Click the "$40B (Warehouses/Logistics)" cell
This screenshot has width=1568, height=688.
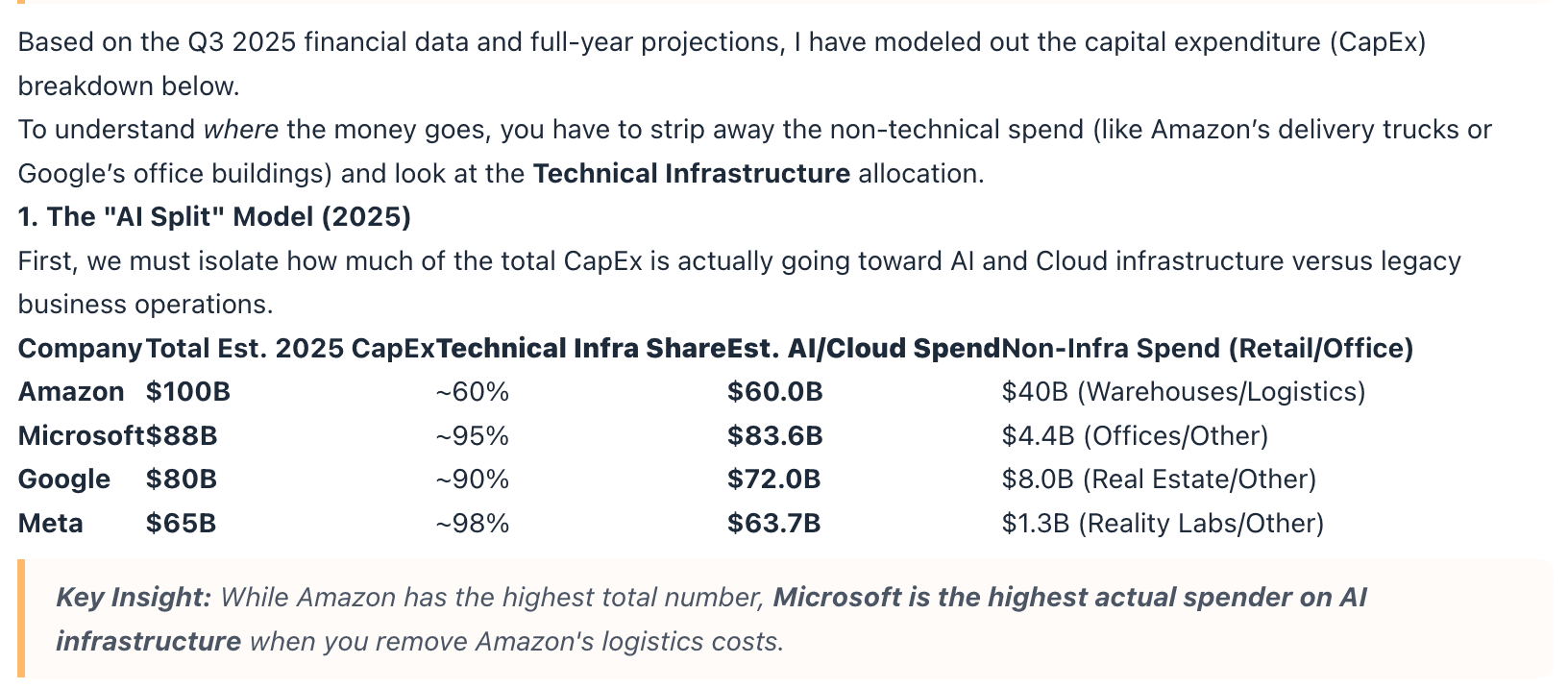click(1183, 392)
